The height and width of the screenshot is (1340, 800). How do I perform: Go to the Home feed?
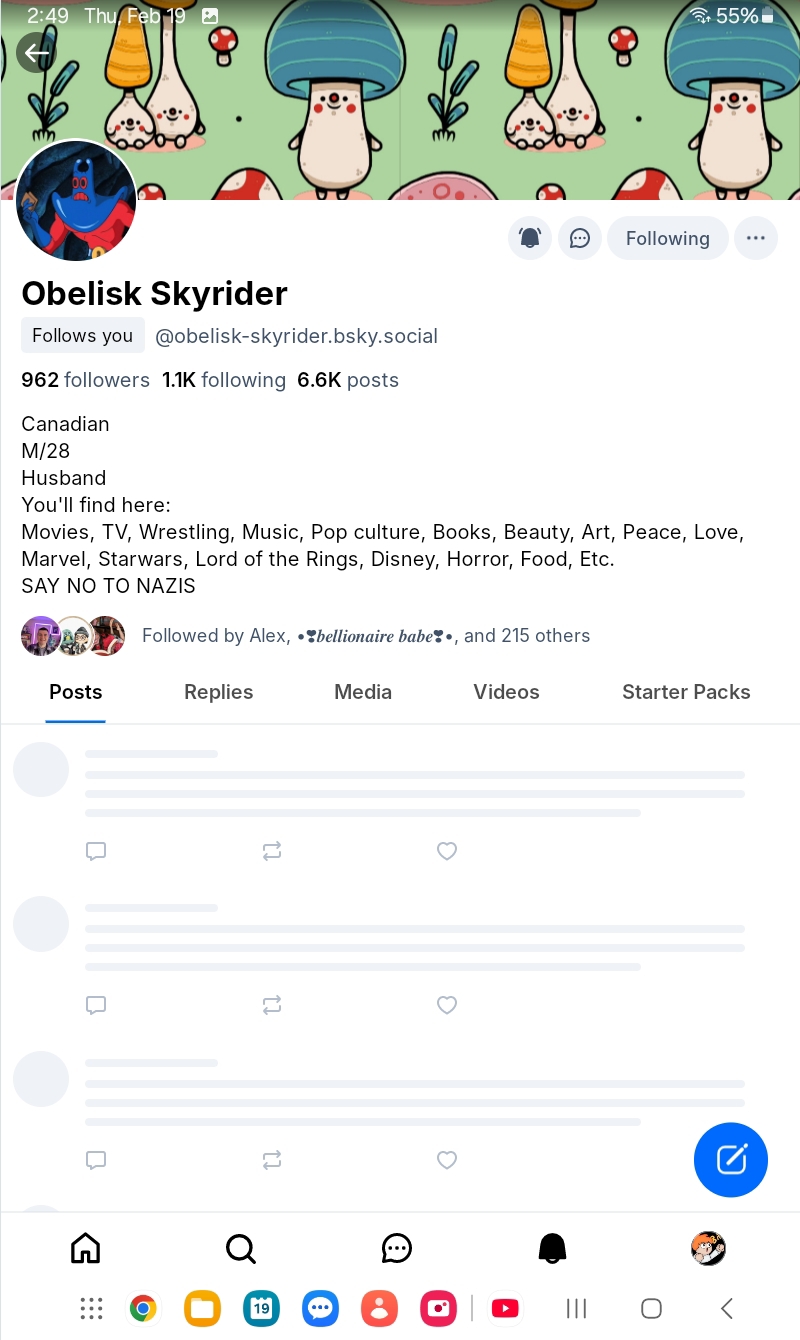point(85,1247)
